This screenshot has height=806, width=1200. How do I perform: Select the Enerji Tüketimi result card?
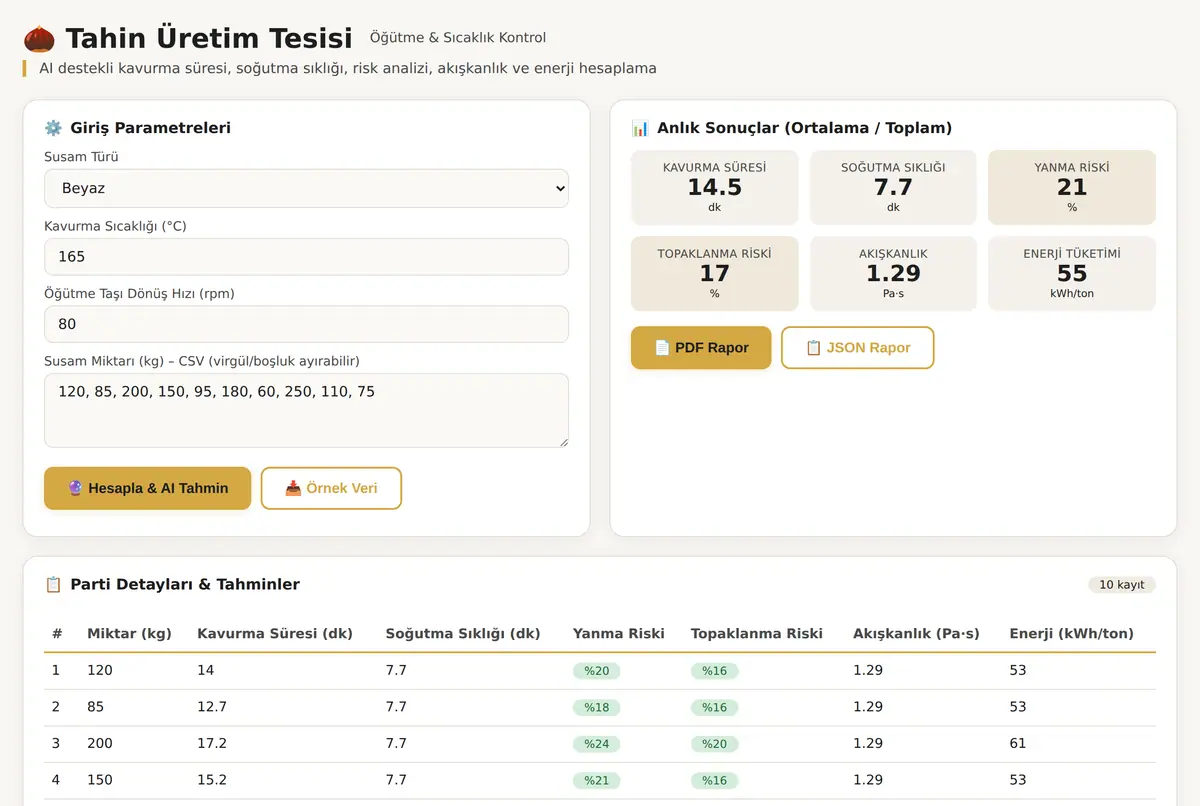(x=1072, y=273)
